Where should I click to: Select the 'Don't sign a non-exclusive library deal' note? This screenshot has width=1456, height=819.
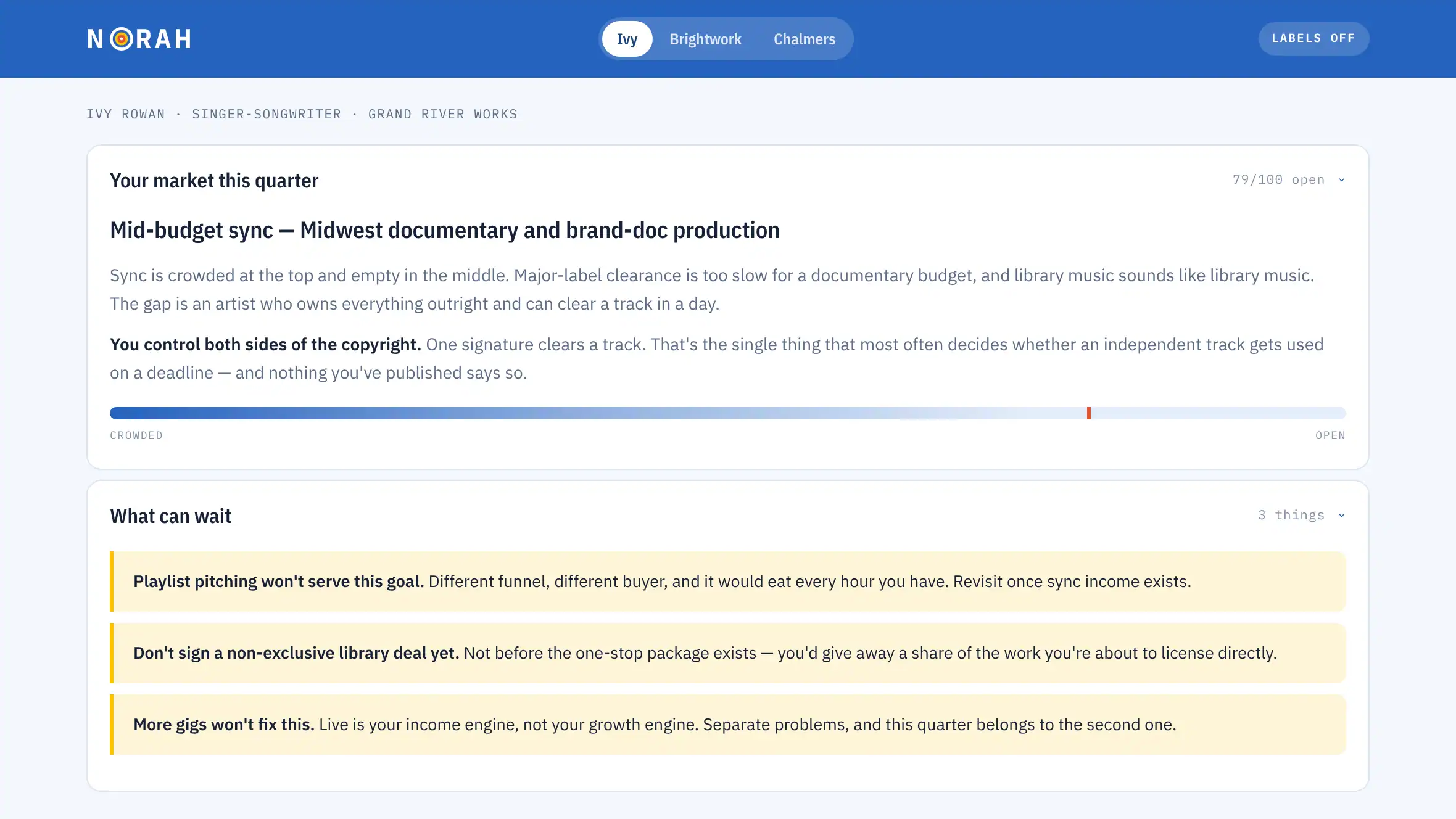coord(728,653)
